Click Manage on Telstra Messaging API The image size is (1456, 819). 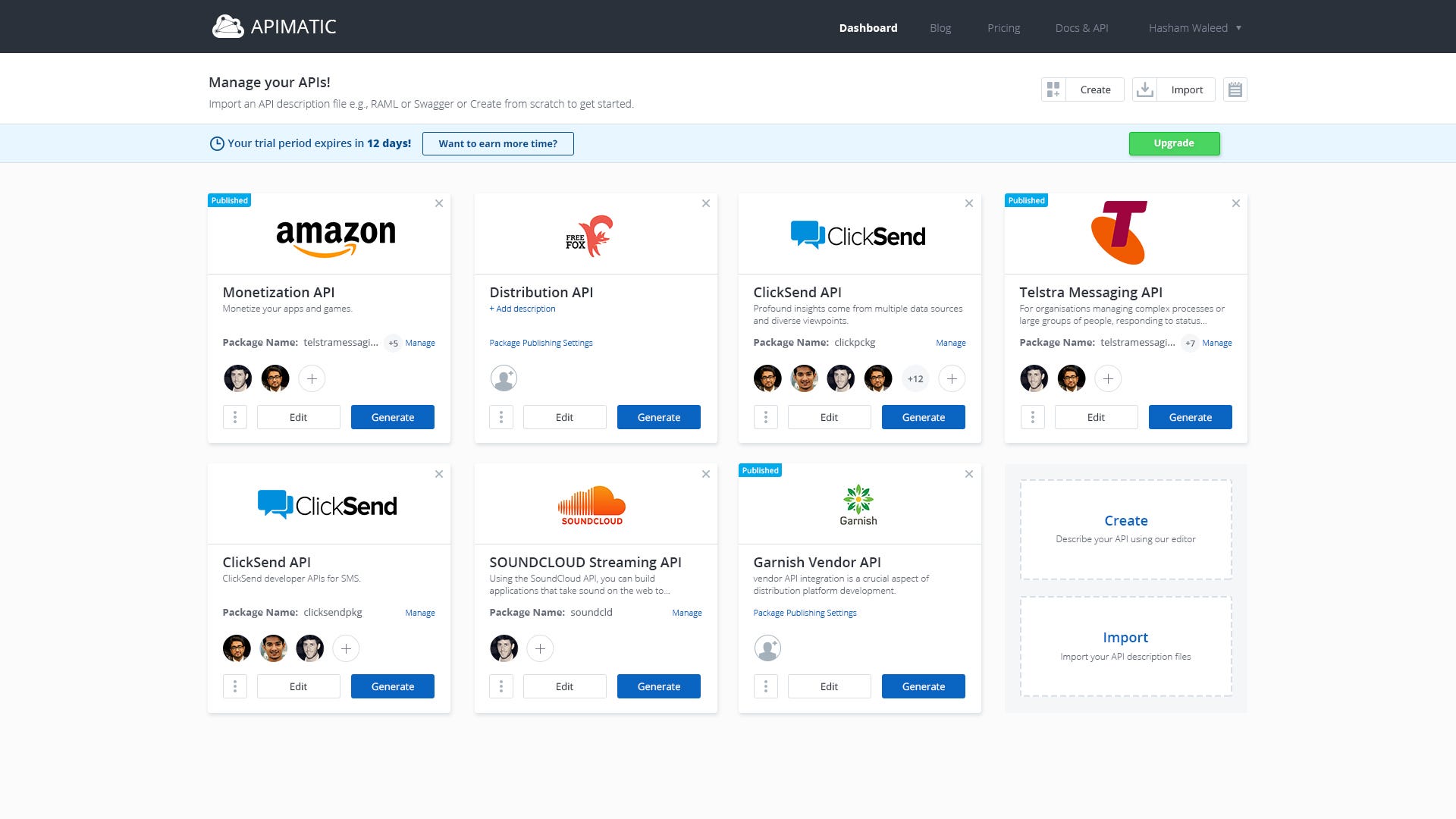coord(1217,343)
